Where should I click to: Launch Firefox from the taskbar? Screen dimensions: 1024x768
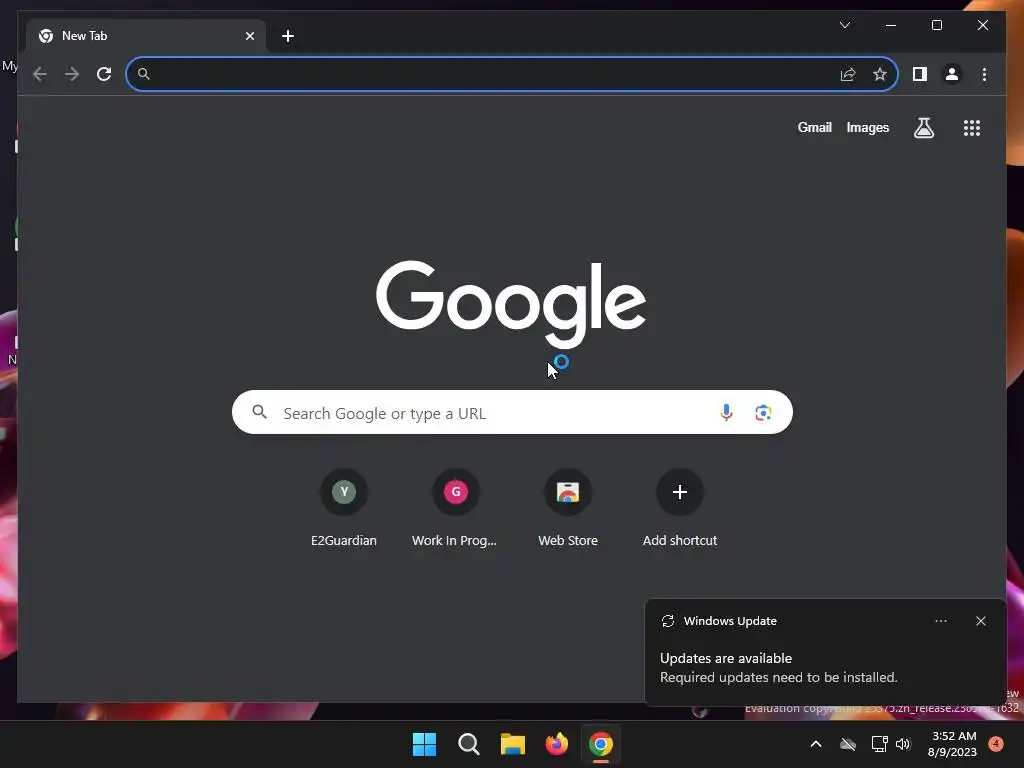pos(556,744)
